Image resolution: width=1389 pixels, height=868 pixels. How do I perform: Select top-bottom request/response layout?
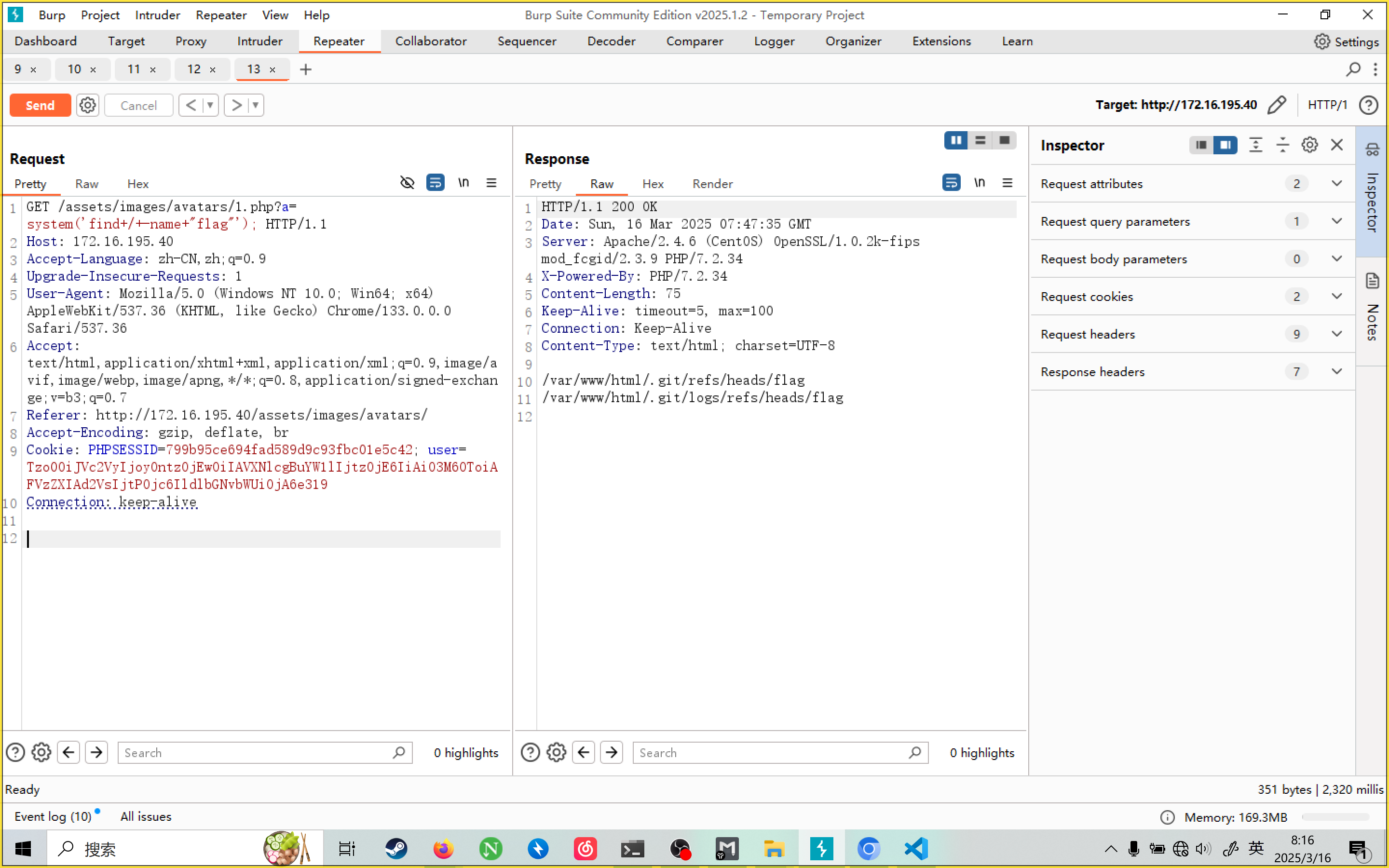[980, 140]
